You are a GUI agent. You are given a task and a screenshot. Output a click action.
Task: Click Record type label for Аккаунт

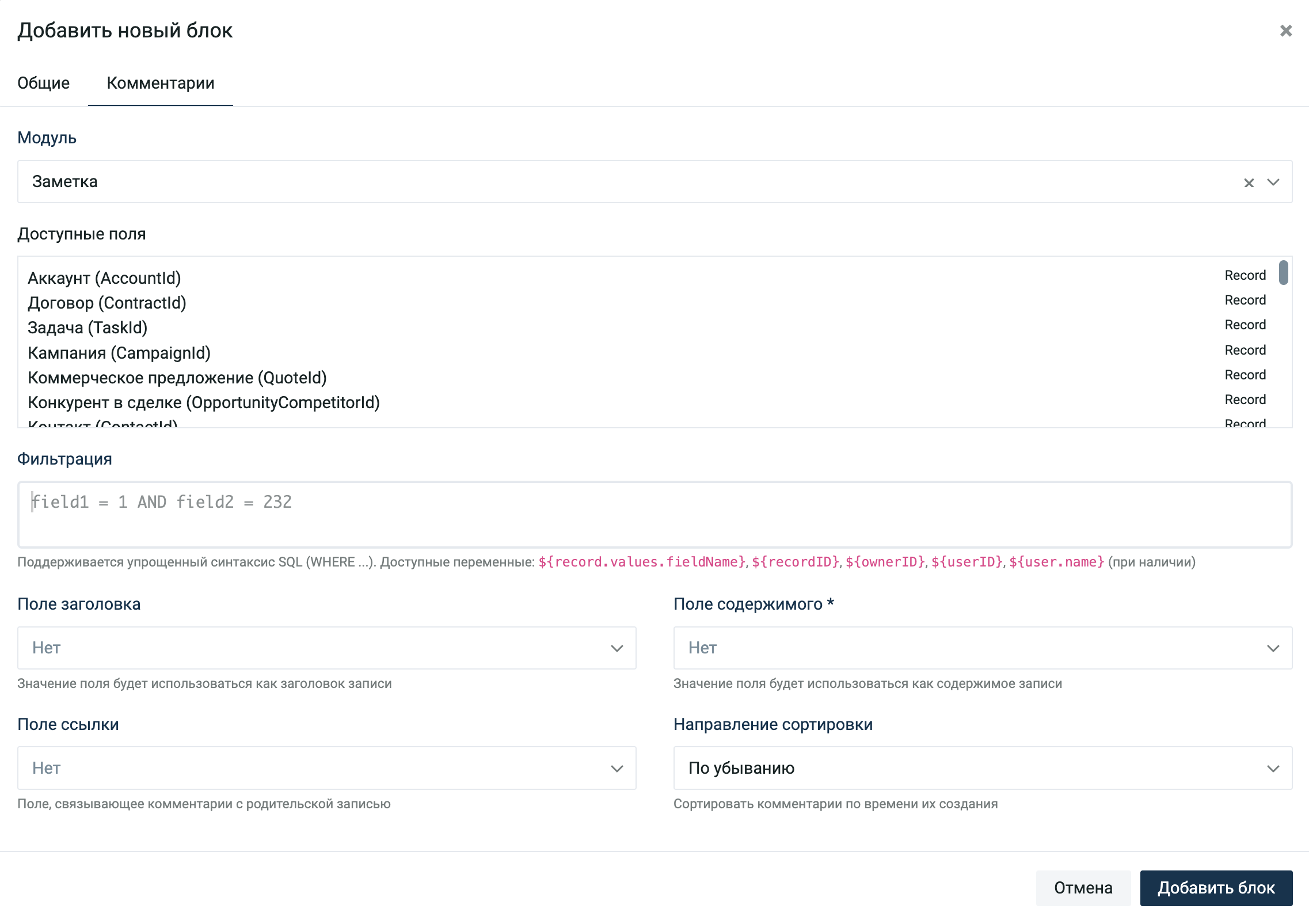point(1245,276)
